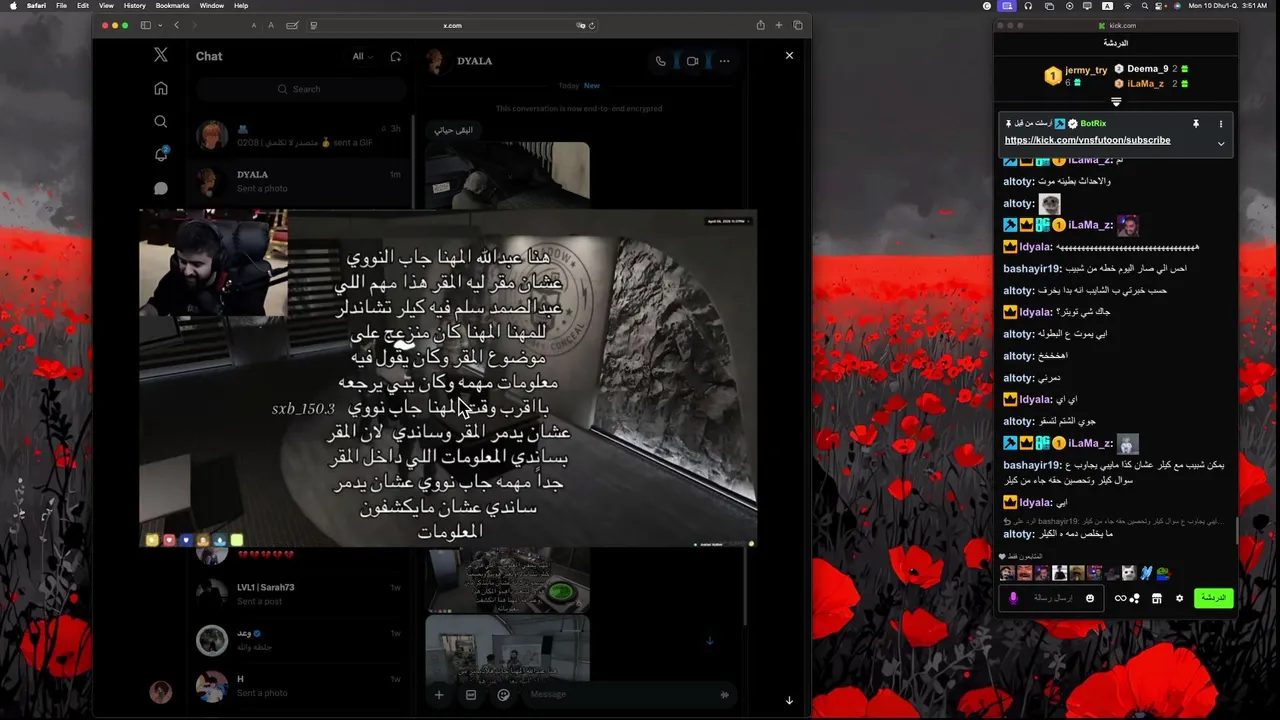Open Siri from menu bar
The height and width of the screenshot is (720, 1280).
pyautogui.click(x=1177, y=6)
